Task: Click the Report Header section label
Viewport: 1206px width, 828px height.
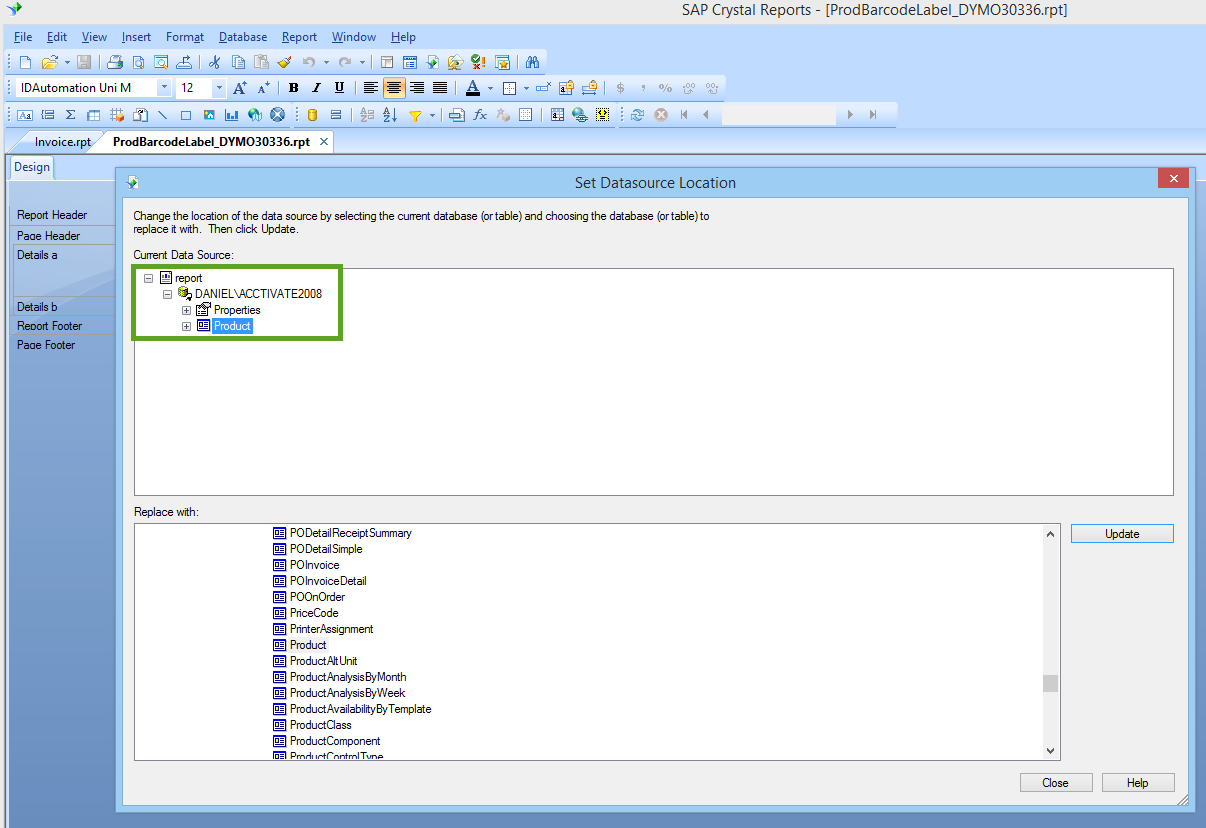Action: click(x=52, y=215)
